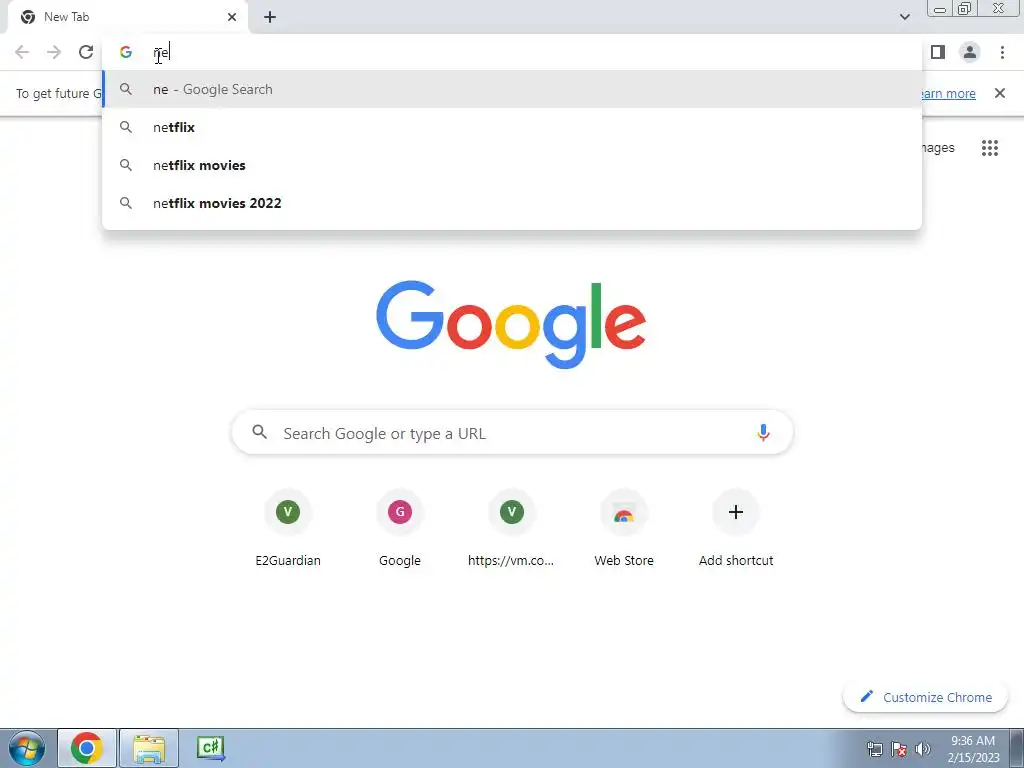Open Chrome's three-dot menu
This screenshot has width=1024, height=768.
click(1002, 52)
